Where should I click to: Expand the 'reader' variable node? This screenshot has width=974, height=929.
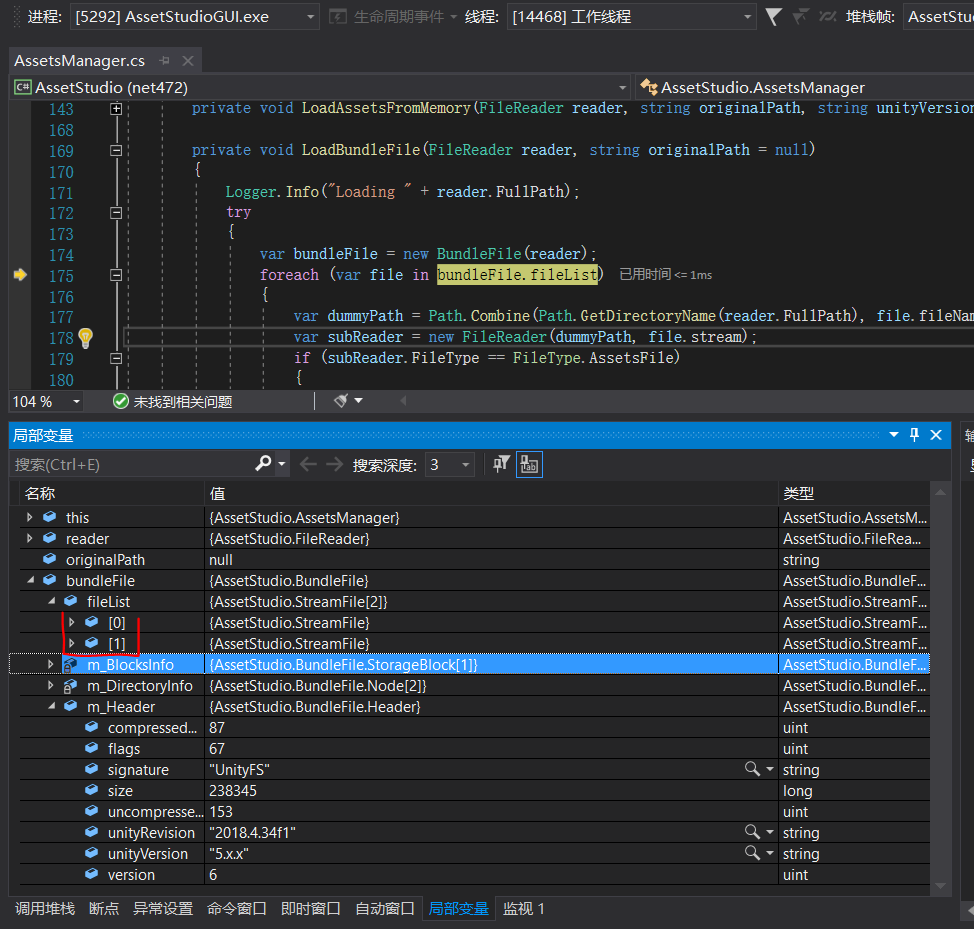pos(29,538)
